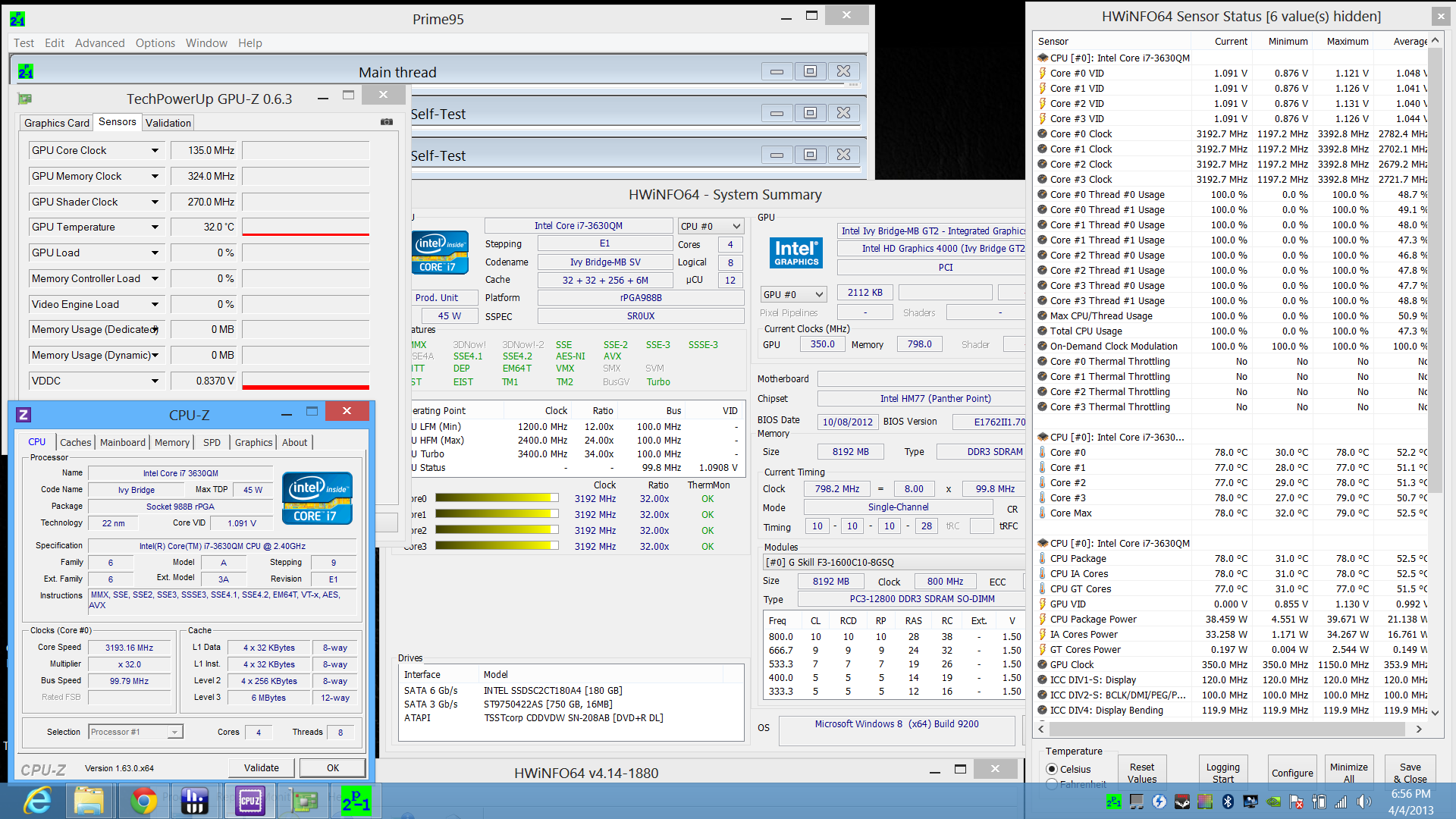The height and width of the screenshot is (819, 1456).
Task: Open VDDC sensor dropdown in GPU-Z
Action: 155,381
